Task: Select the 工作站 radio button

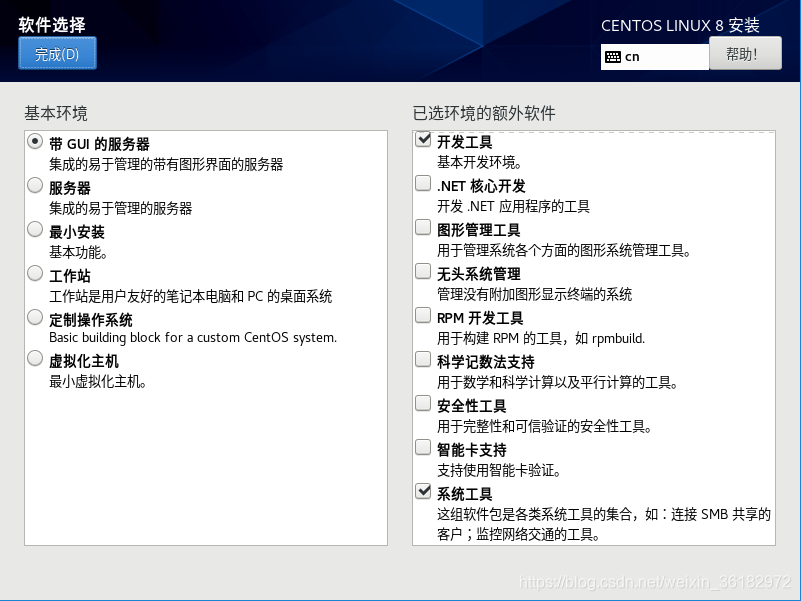Action: tap(35, 273)
